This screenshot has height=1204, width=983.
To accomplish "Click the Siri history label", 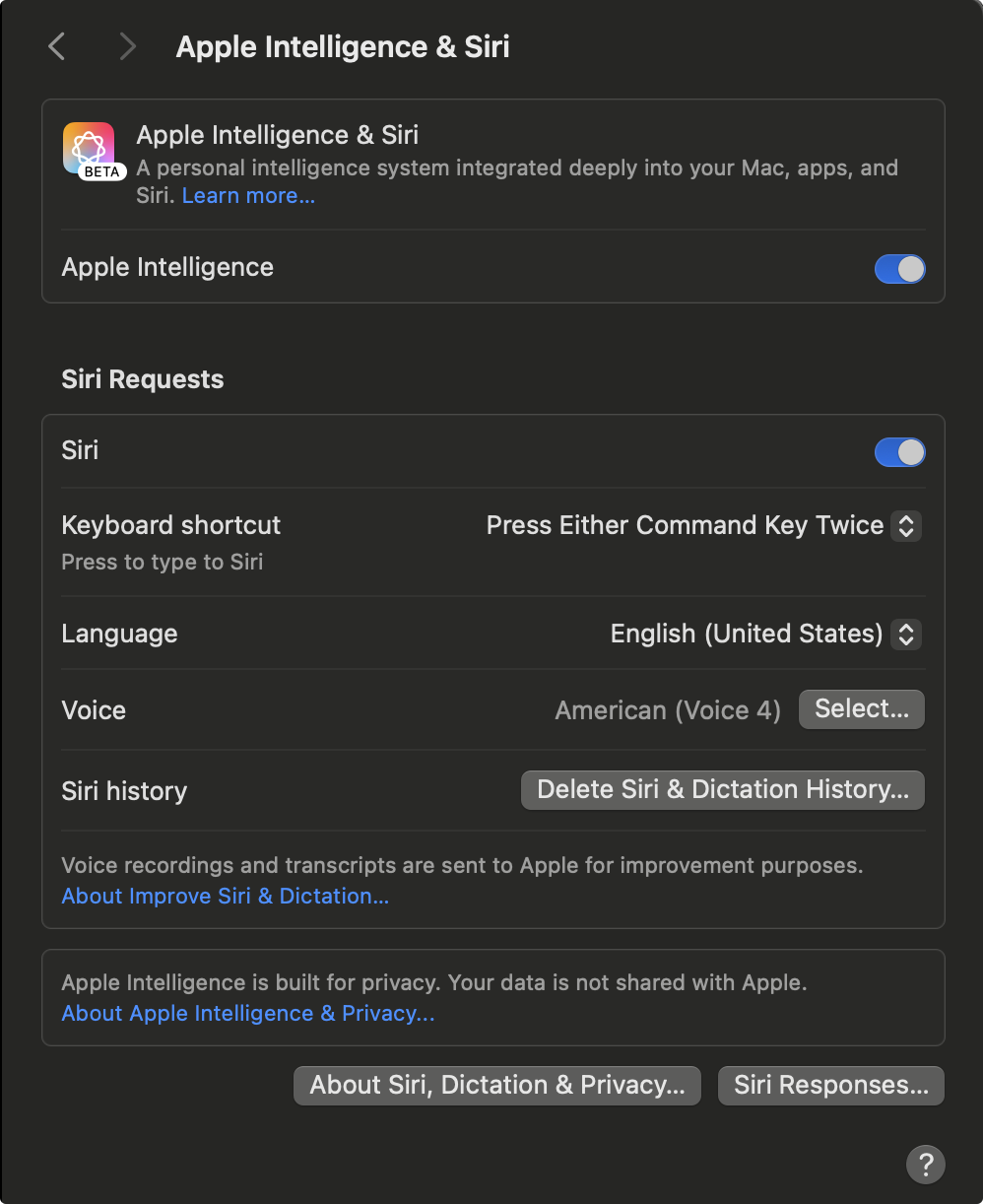I will (x=124, y=791).
